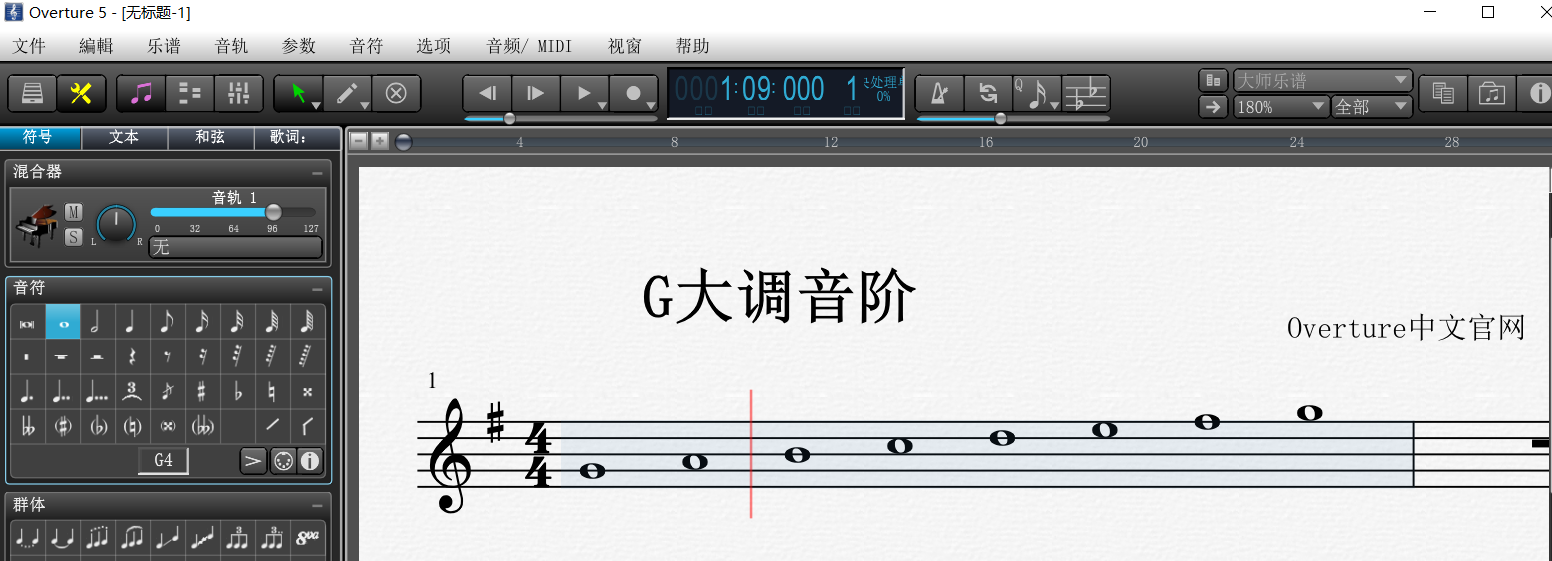Select the quarter rest in note palette
This screenshot has width=1552, height=561.
click(x=132, y=356)
